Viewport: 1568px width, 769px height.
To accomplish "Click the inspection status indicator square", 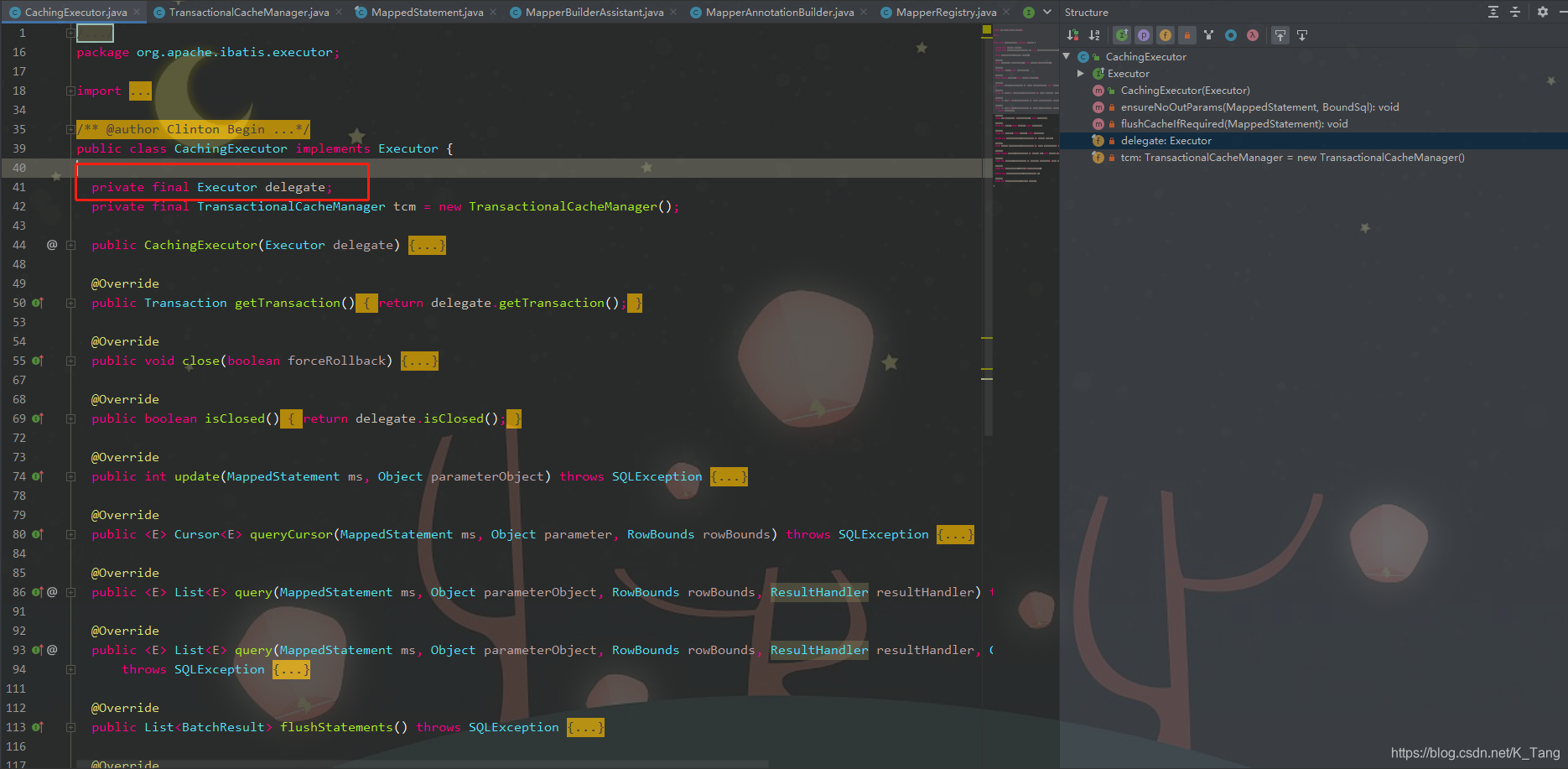I will click(x=987, y=30).
